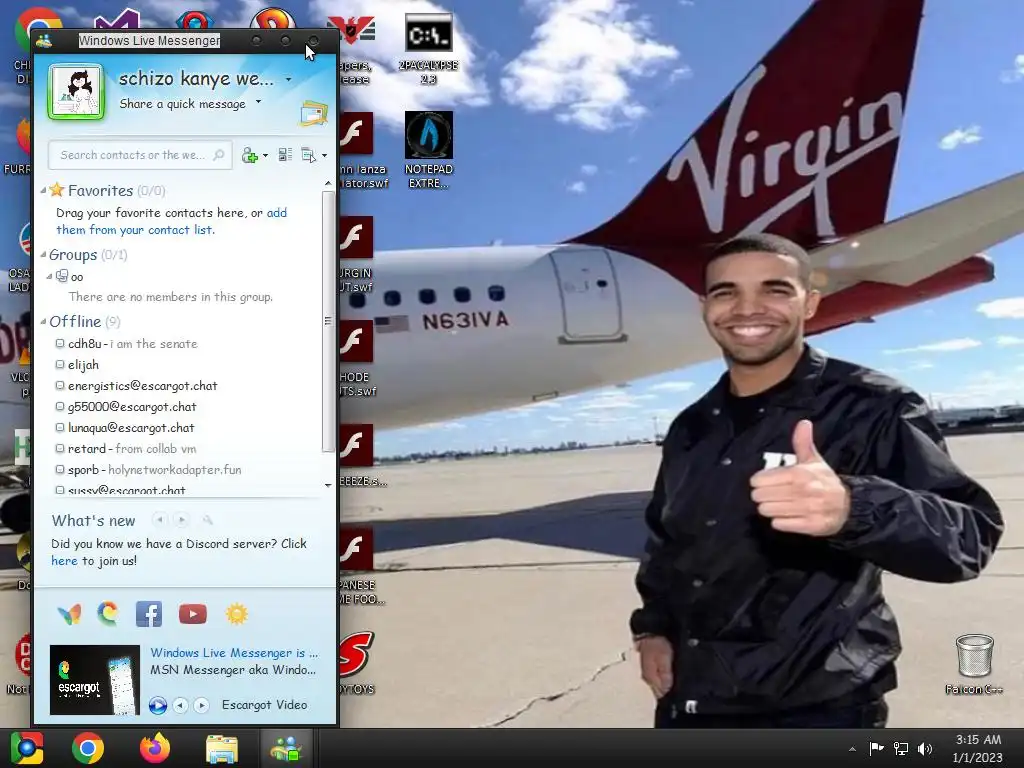Open the Add contact dropdown arrow

point(265,155)
